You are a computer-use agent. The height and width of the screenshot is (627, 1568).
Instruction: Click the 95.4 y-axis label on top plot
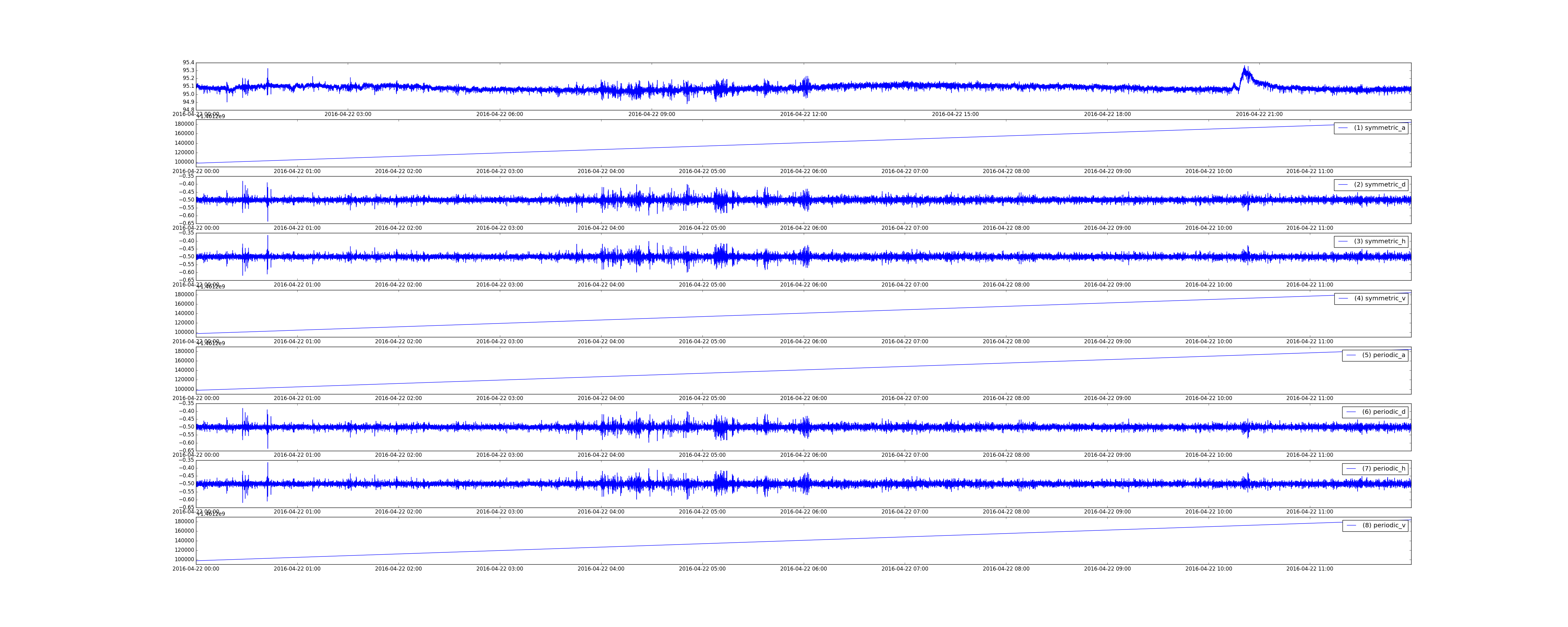coord(188,63)
